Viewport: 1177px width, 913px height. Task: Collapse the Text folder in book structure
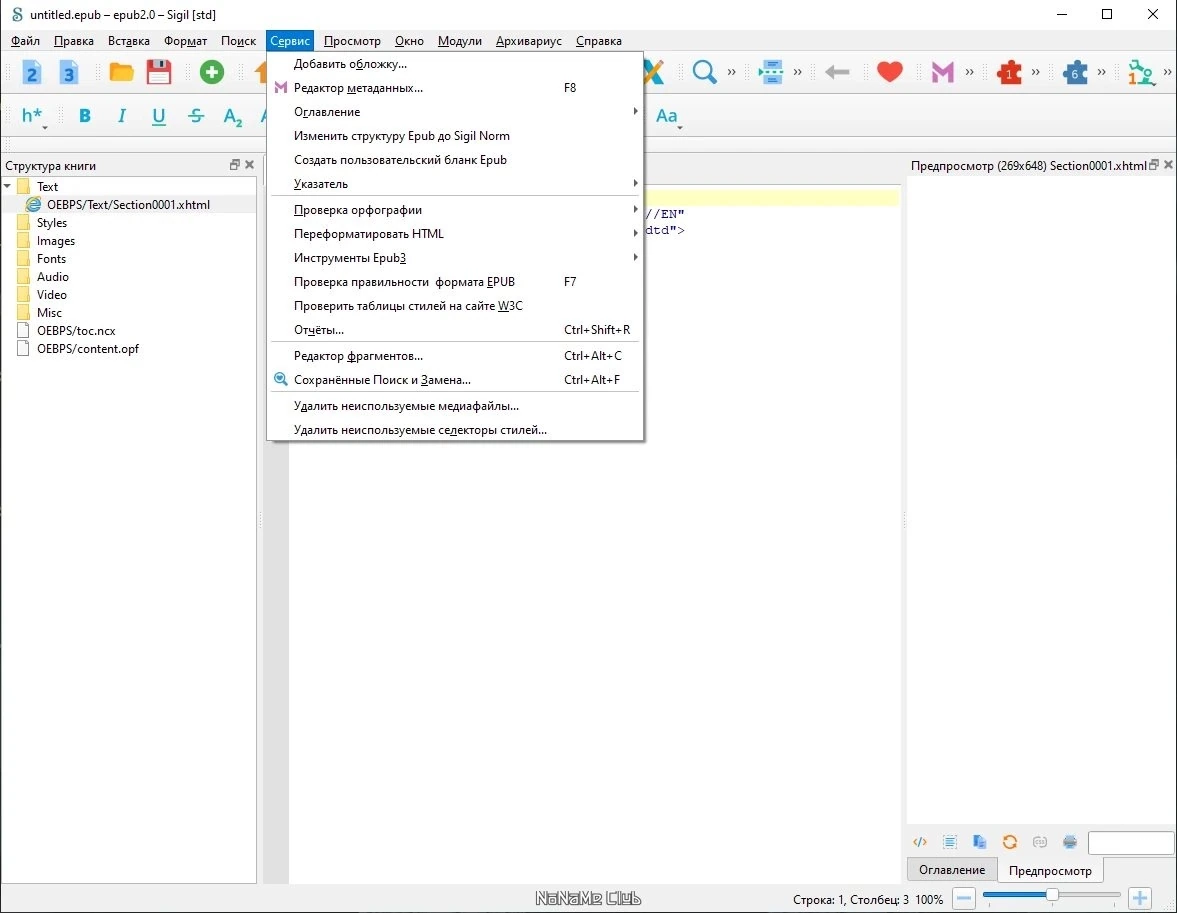(x=8, y=186)
